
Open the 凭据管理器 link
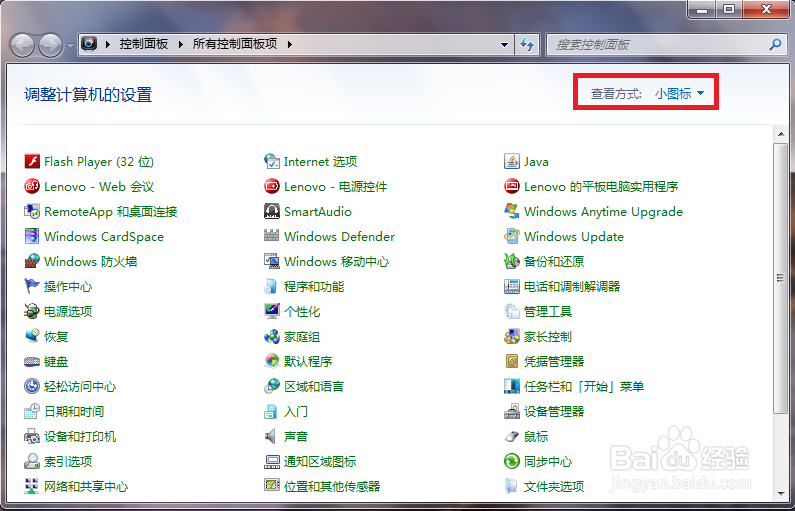point(554,361)
